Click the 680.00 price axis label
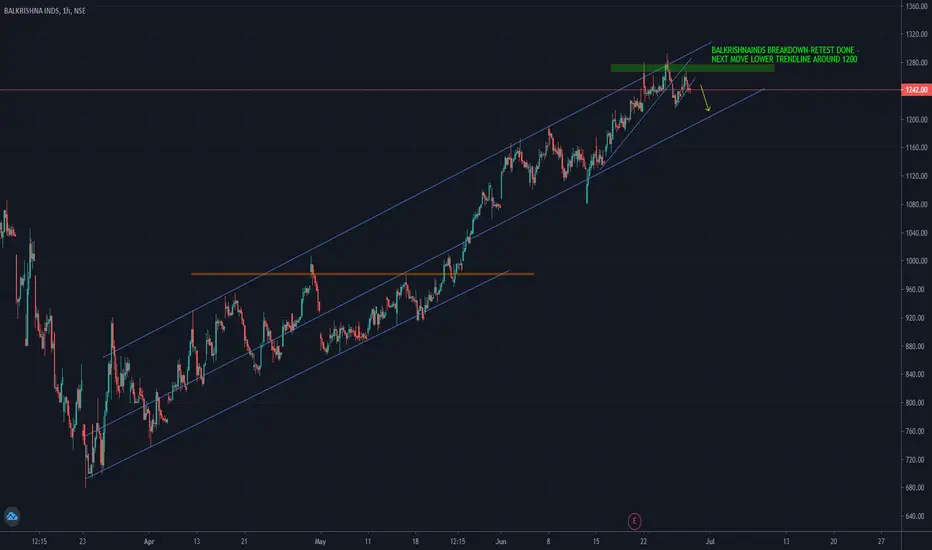The width and height of the screenshot is (932, 550). (917, 488)
